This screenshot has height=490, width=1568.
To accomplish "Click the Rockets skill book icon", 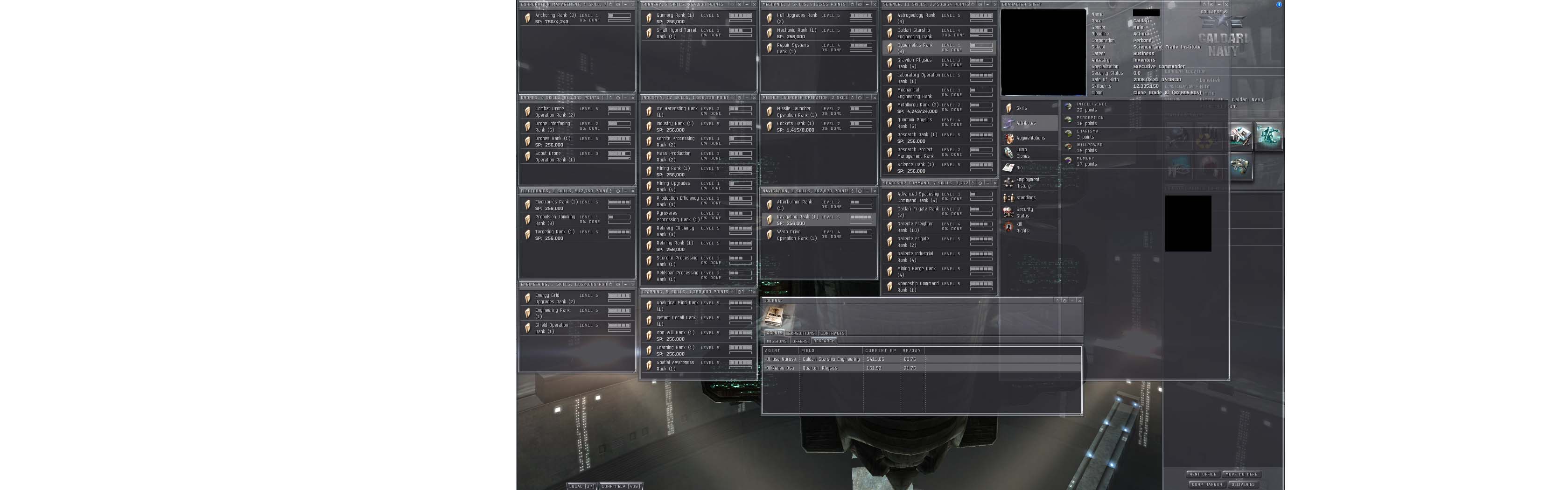I will click(770, 126).
